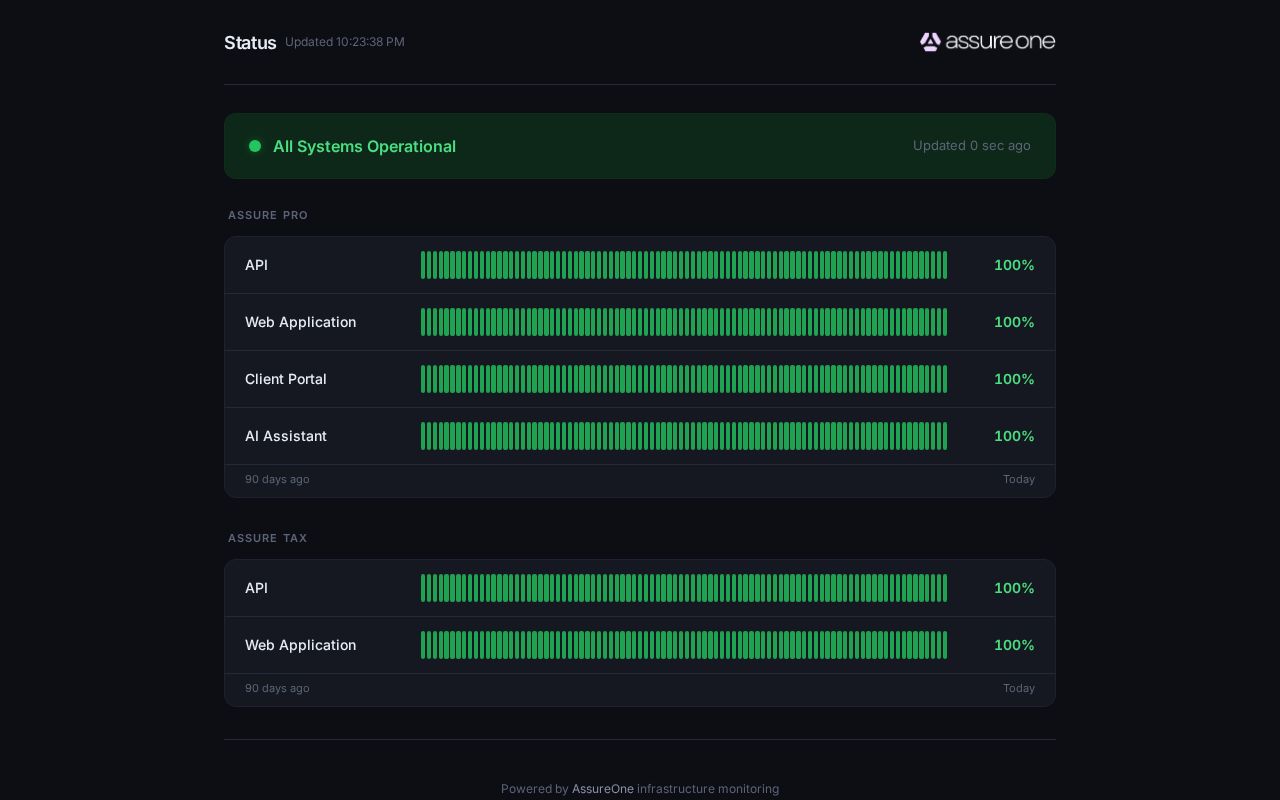
Task: Click 100% for Assure Pro Web Application
Action: (1014, 322)
